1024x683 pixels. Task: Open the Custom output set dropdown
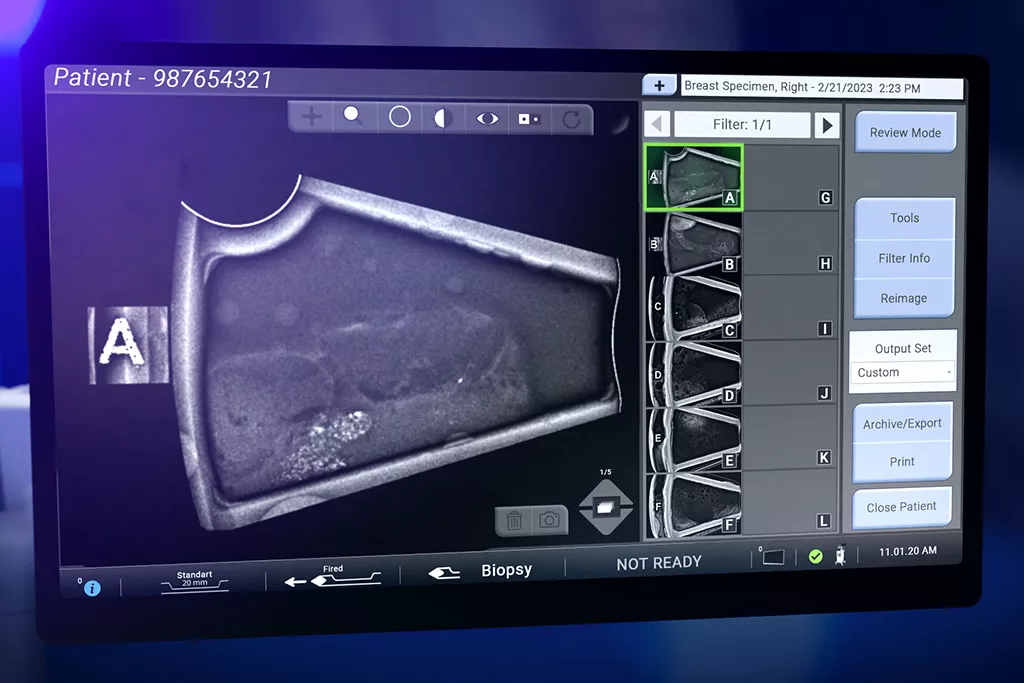coord(902,372)
